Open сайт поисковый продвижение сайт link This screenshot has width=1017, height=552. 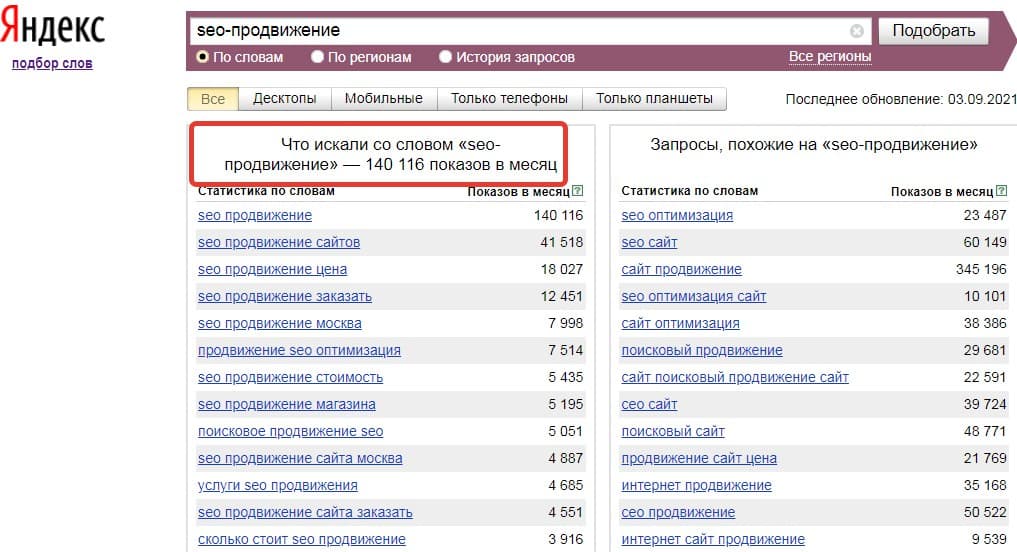[x=735, y=378]
